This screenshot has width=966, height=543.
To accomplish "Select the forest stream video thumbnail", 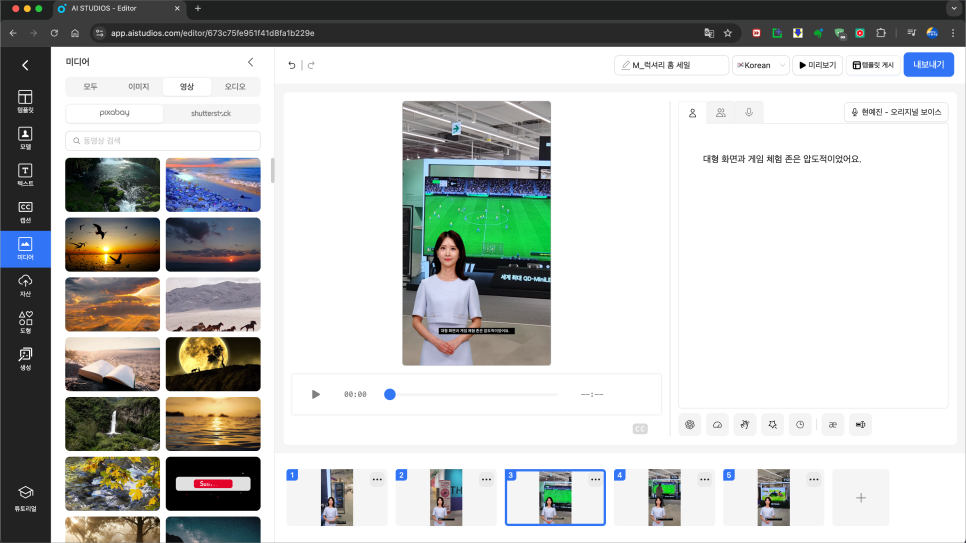I will [x=113, y=185].
